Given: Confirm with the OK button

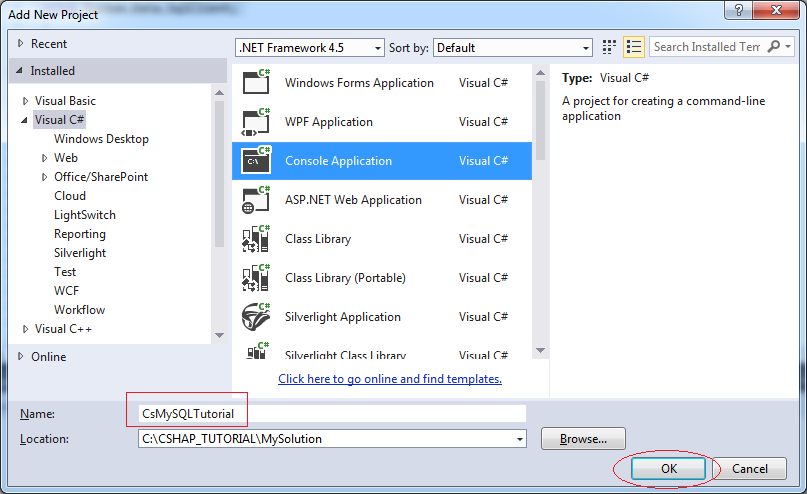Looking at the screenshot, I should (x=669, y=469).
